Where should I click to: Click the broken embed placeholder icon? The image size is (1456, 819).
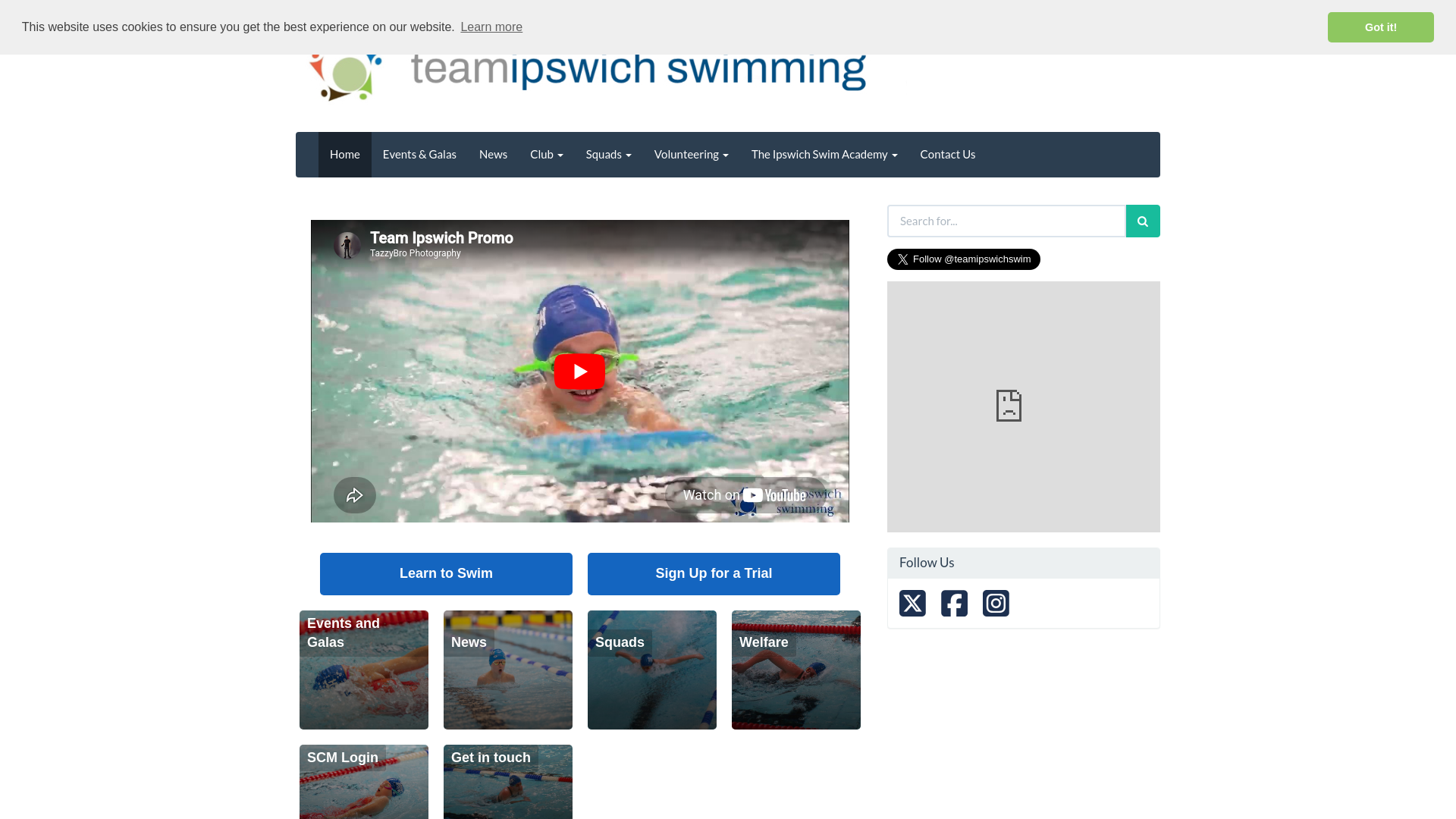coord(1009,406)
